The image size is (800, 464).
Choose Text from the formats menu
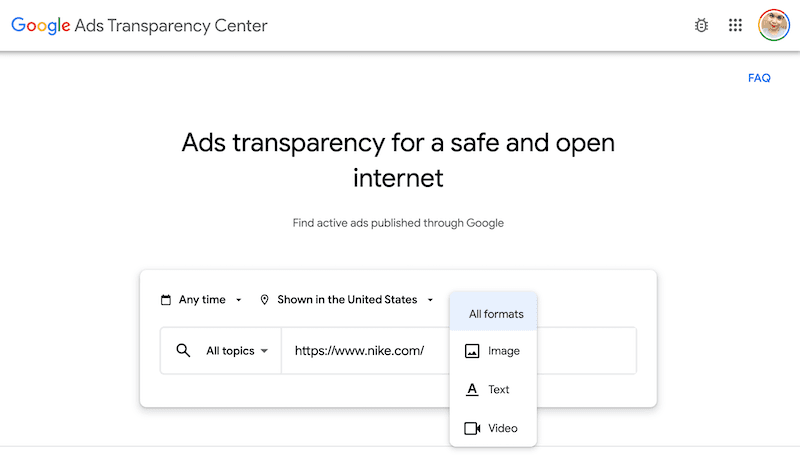tap(498, 389)
